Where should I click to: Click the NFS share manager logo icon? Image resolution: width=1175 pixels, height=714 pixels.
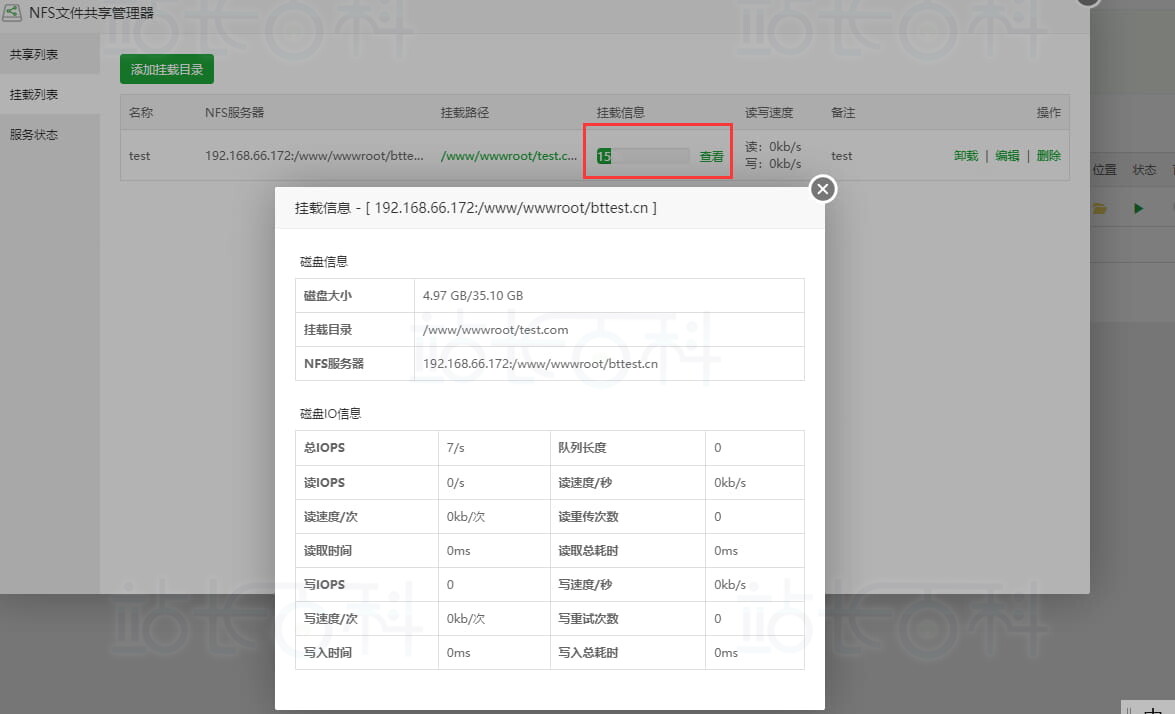click(x=14, y=13)
